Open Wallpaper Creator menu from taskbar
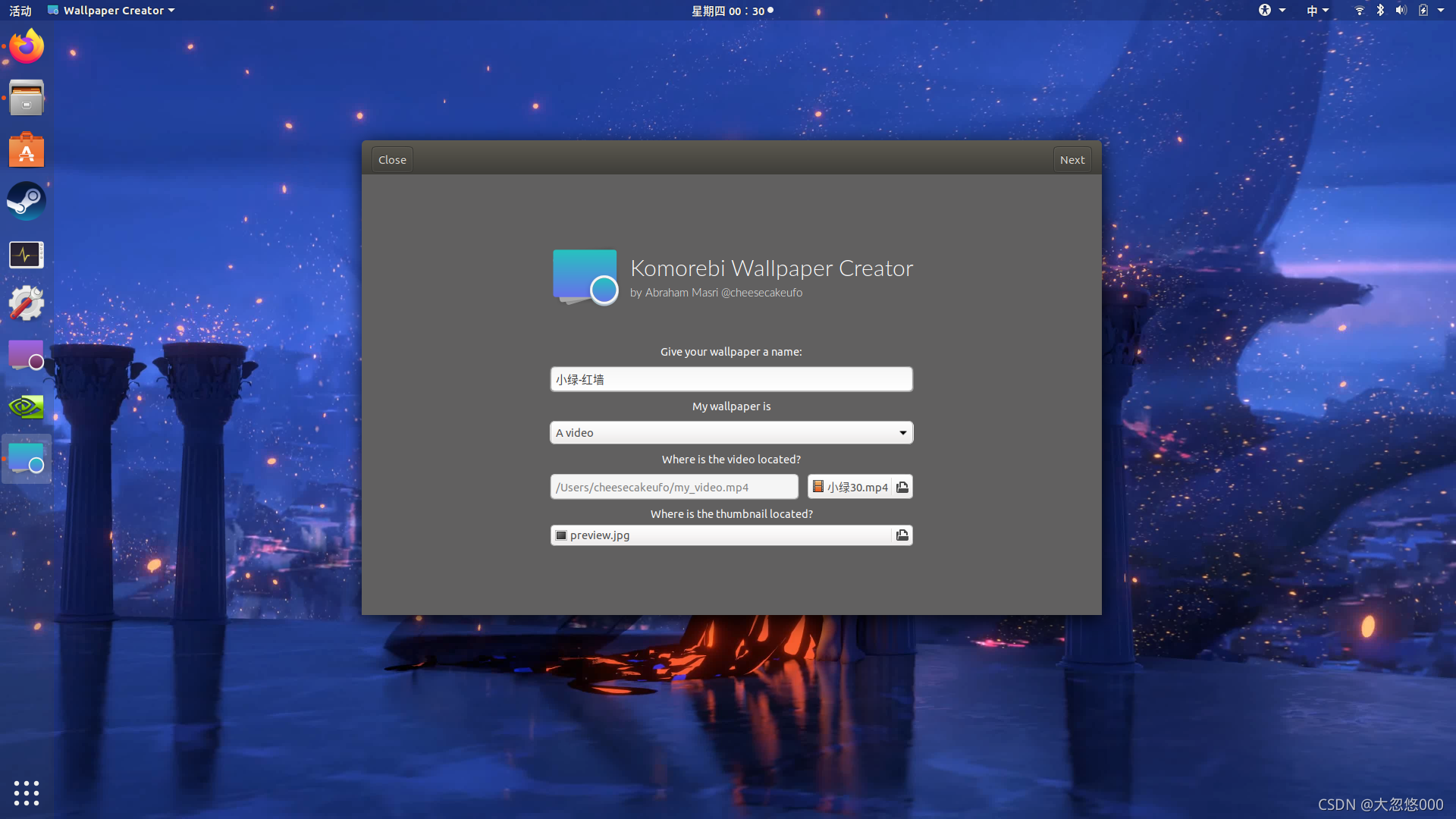Image resolution: width=1456 pixels, height=819 pixels. 111,10
